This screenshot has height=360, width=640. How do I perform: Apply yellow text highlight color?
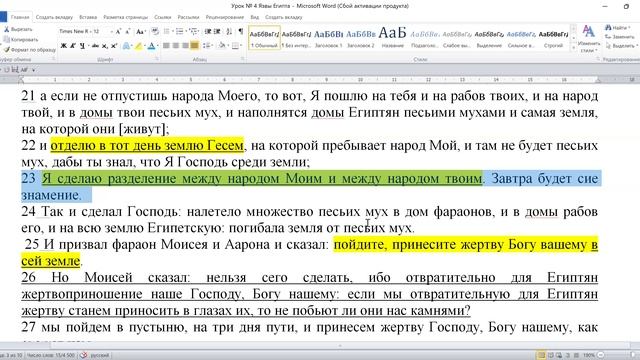click(x=138, y=46)
